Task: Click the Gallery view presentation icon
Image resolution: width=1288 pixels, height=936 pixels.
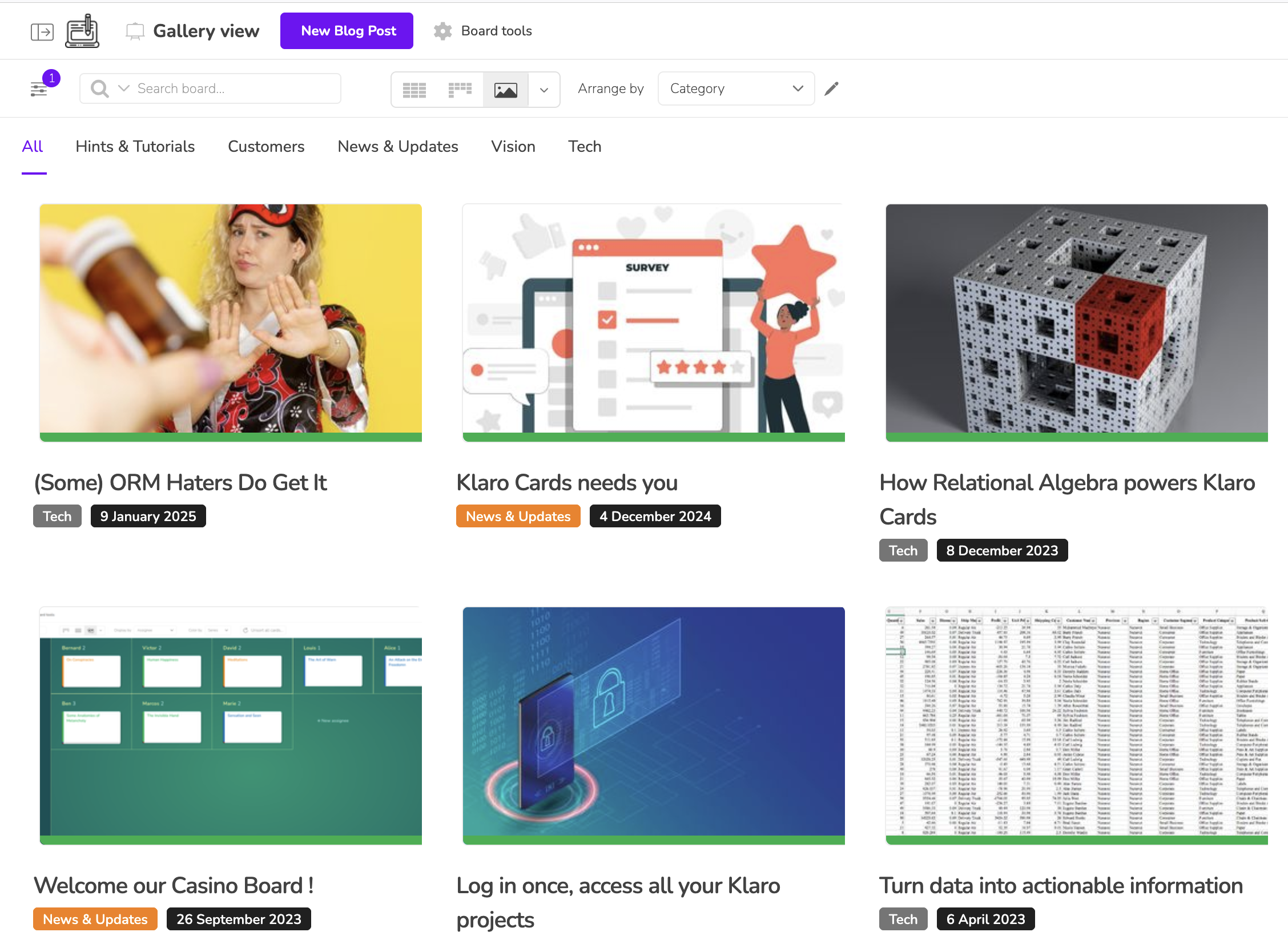Action: coord(135,31)
